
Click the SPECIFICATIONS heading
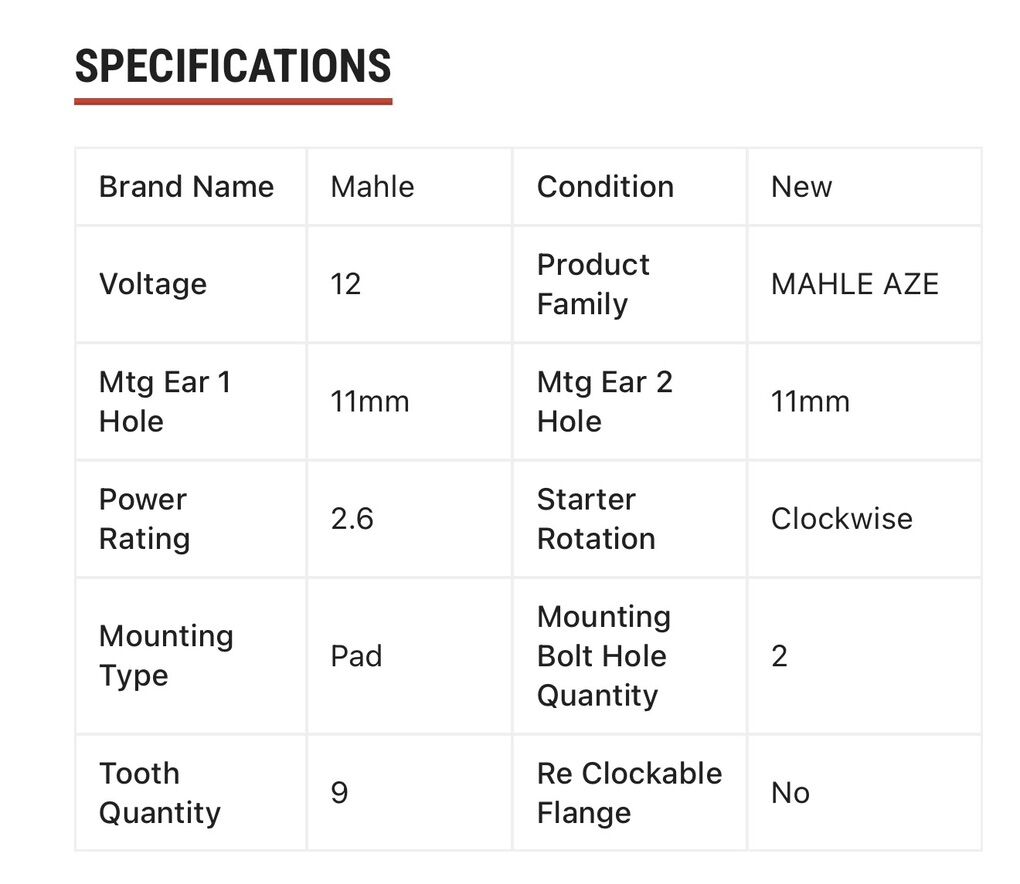233,67
